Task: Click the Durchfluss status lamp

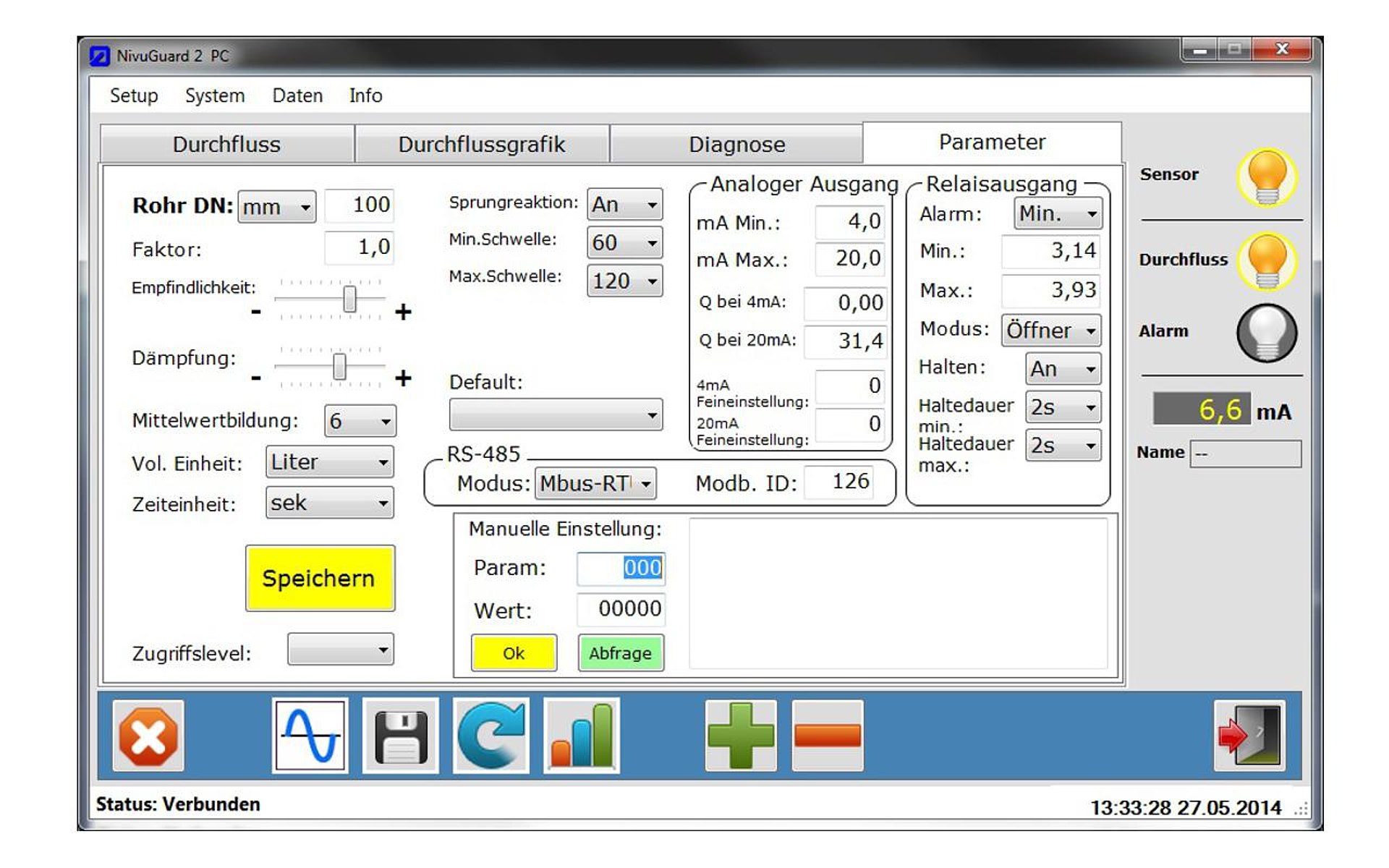Action: pos(1267,261)
